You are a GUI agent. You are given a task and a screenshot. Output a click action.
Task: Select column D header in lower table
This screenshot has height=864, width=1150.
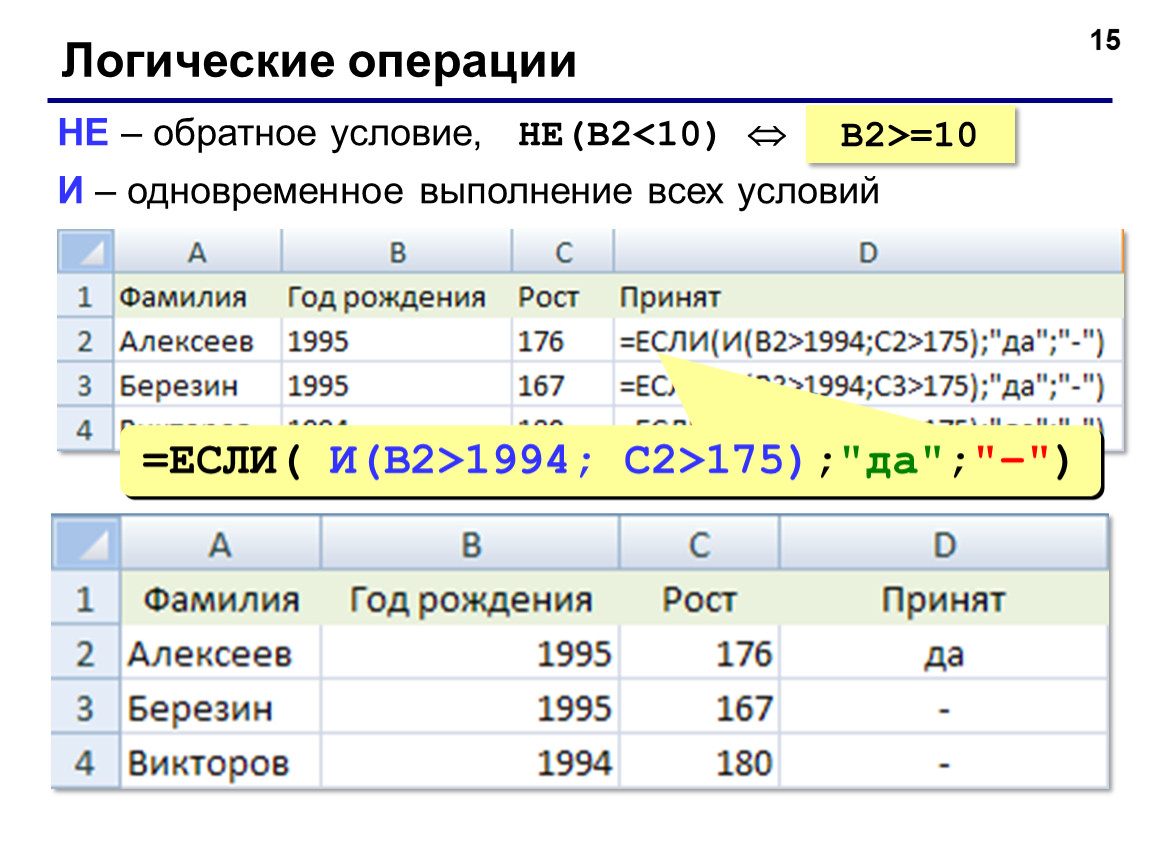pos(943,543)
